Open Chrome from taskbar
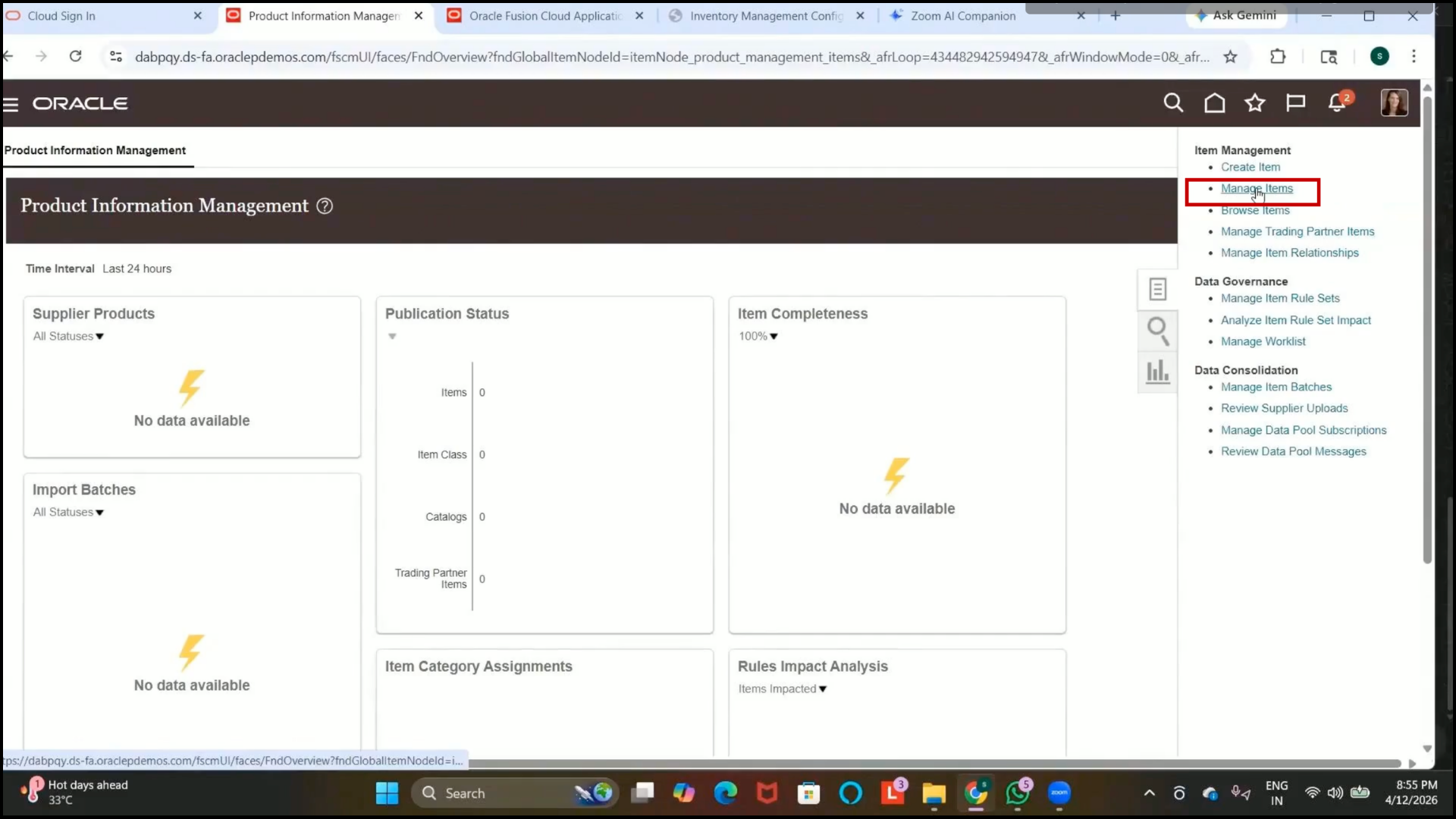This screenshot has height=819, width=1456. tap(976, 793)
